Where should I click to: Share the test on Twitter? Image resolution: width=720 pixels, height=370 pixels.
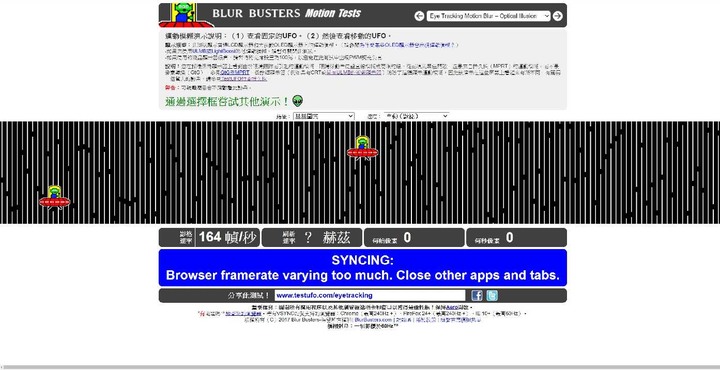492,296
